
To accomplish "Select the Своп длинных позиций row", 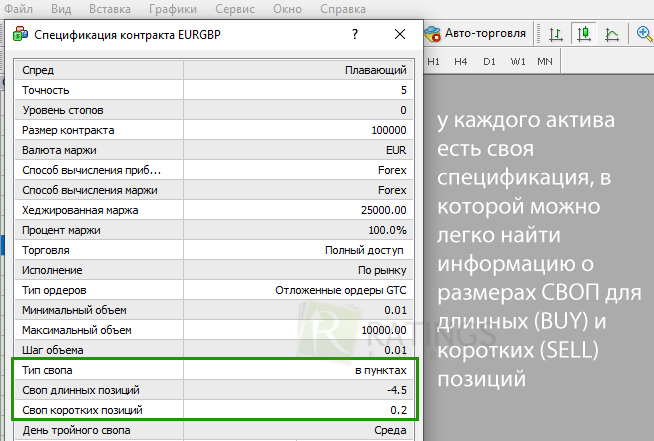I will click(214, 390).
